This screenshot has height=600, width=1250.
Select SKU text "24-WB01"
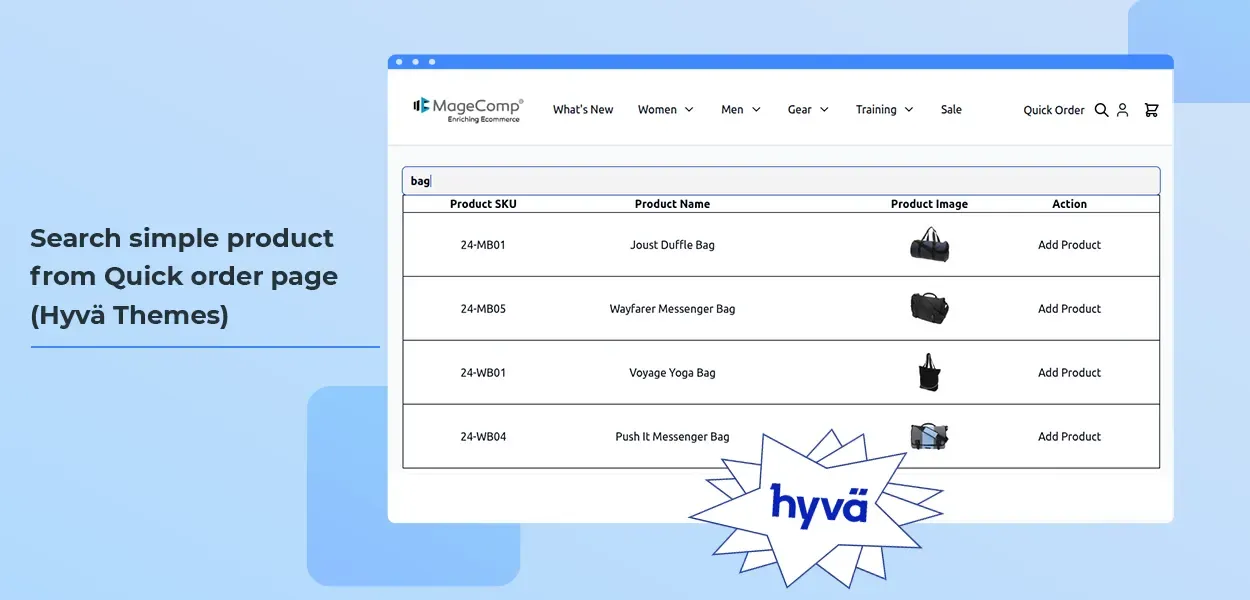[x=483, y=373]
